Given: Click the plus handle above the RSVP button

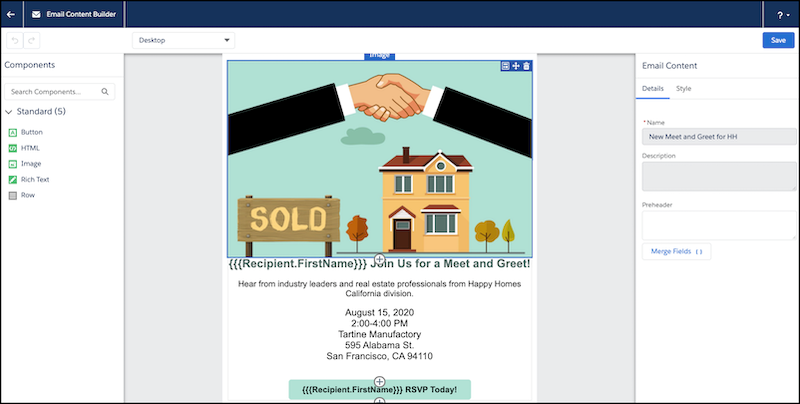Looking at the screenshot, I should (379, 380).
